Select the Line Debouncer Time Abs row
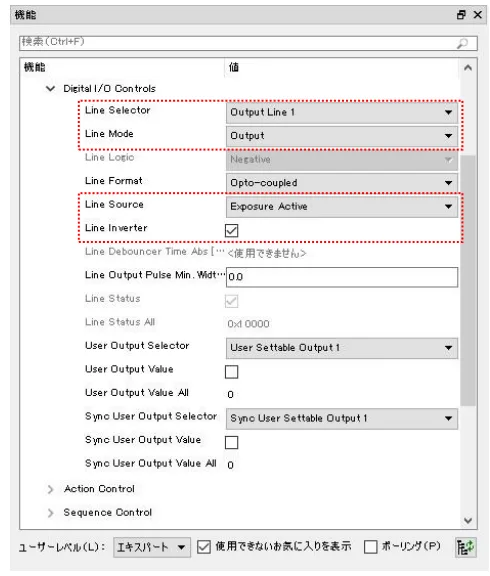This screenshot has width=490, height=576. (155, 252)
